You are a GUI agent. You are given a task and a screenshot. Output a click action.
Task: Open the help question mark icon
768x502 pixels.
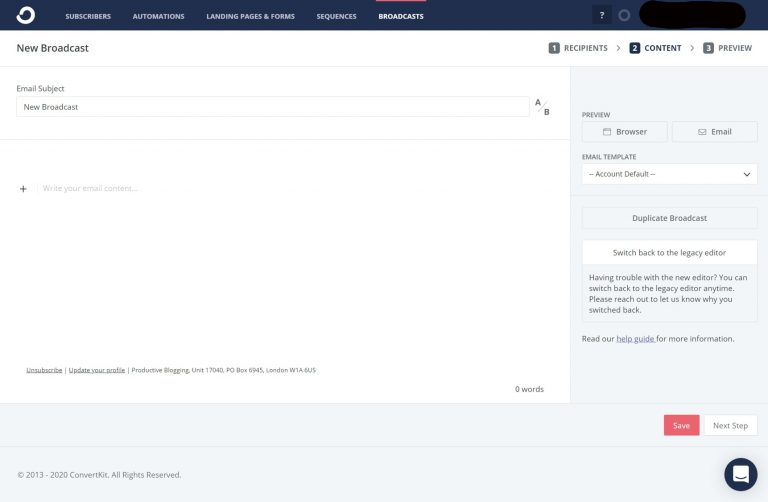tap(601, 15)
